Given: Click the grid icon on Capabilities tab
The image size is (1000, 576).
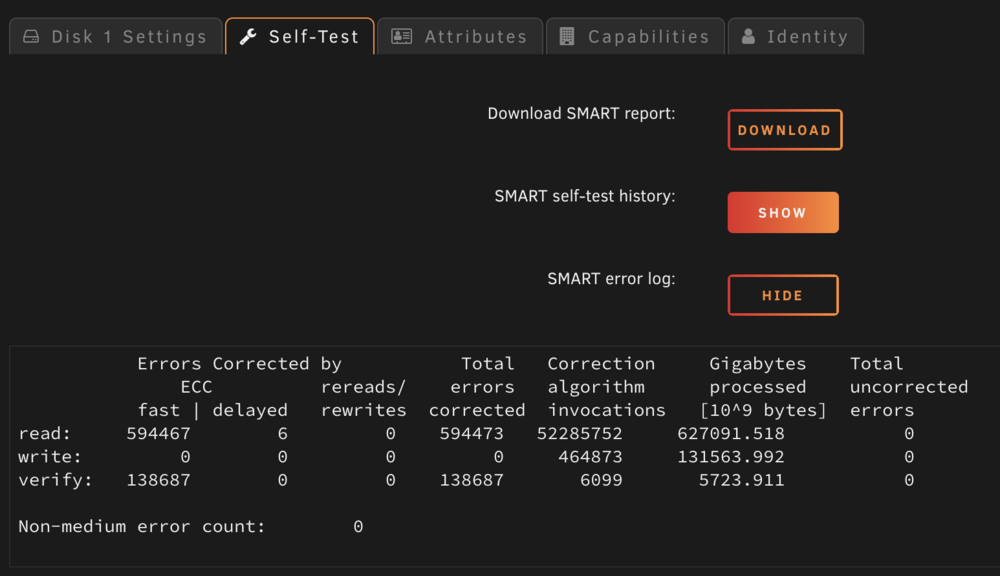Looking at the screenshot, I should pyautogui.click(x=566, y=36).
